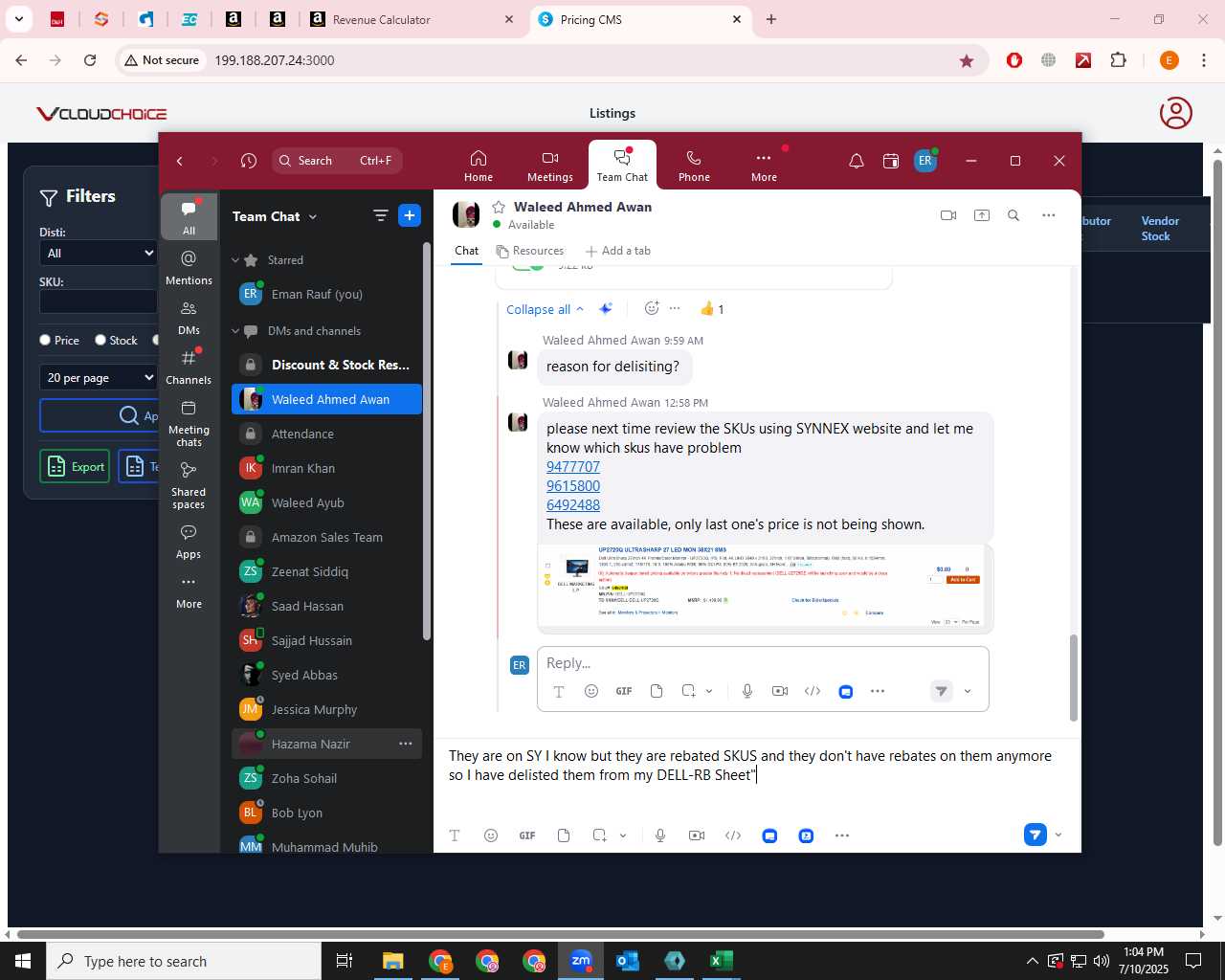This screenshot has width=1225, height=980.
Task: Open SKU link 6492488
Action: 573,505
